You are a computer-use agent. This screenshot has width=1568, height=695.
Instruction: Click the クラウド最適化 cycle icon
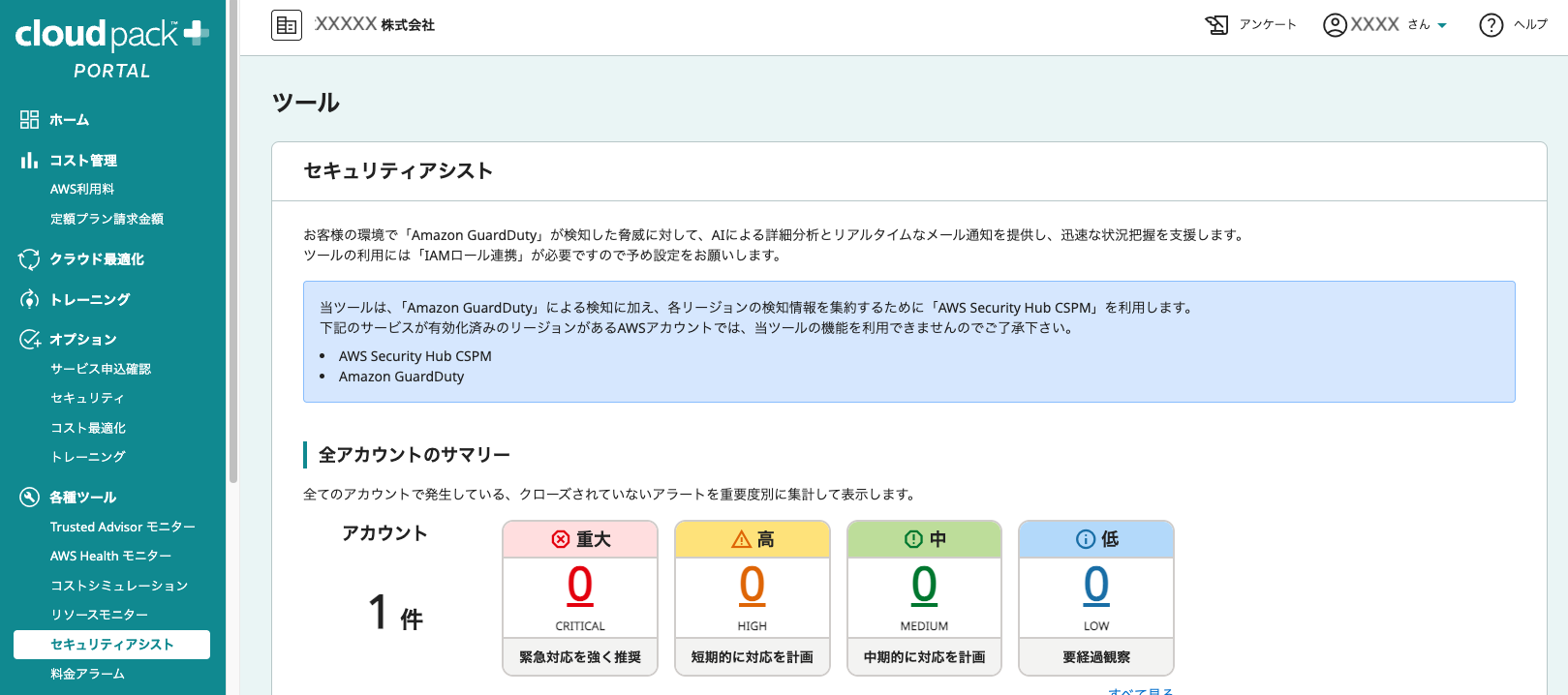click(x=29, y=258)
